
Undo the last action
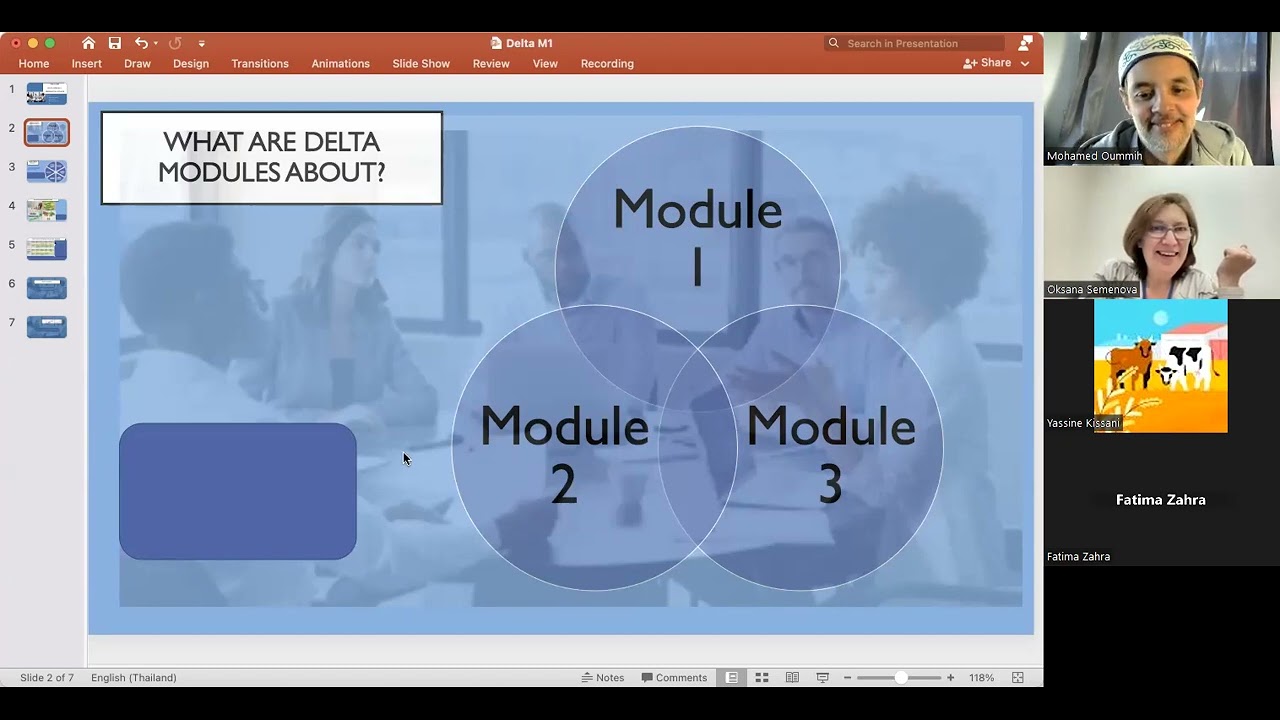pos(141,43)
